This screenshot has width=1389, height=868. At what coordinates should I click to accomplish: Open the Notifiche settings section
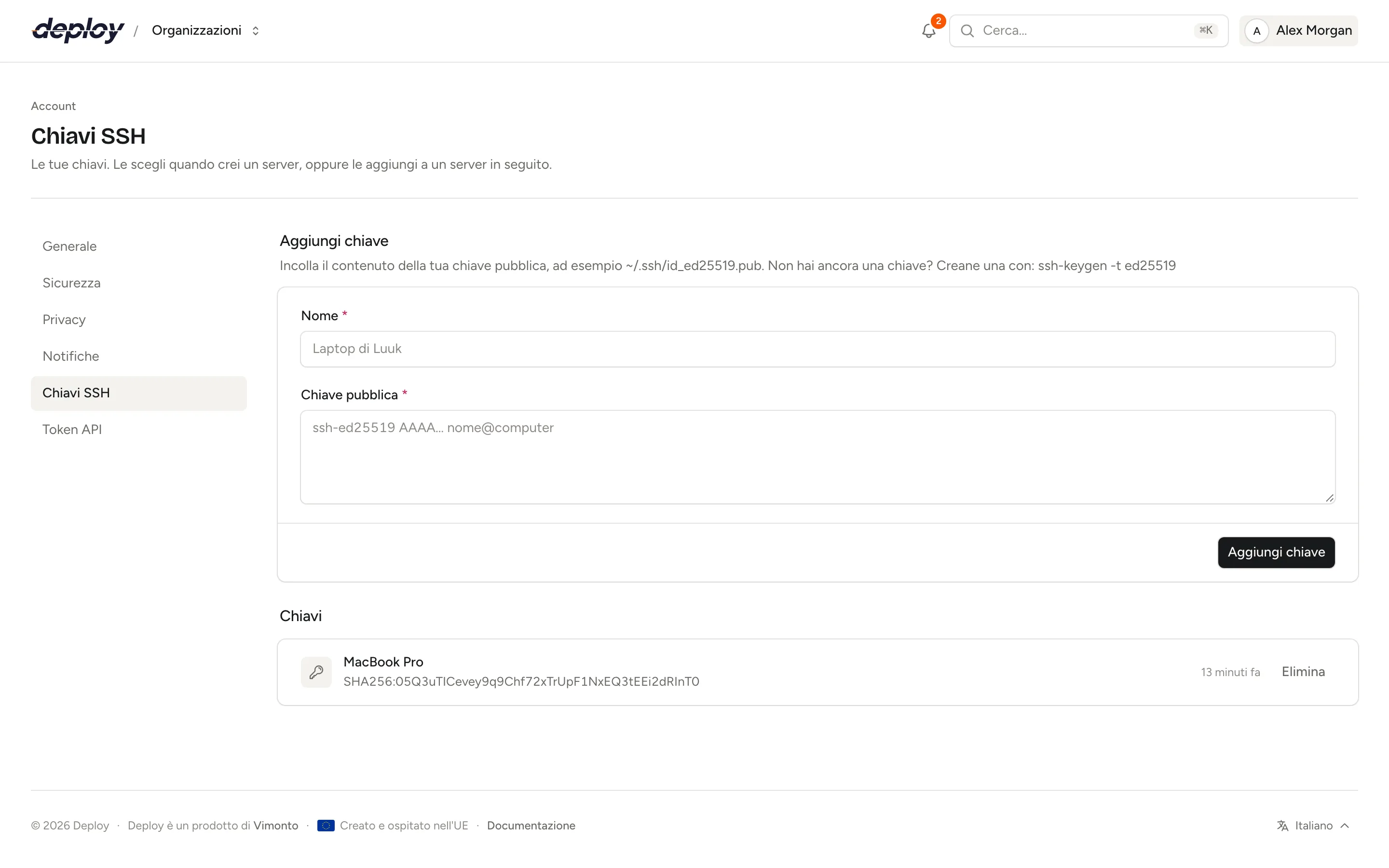pos(138,356)
